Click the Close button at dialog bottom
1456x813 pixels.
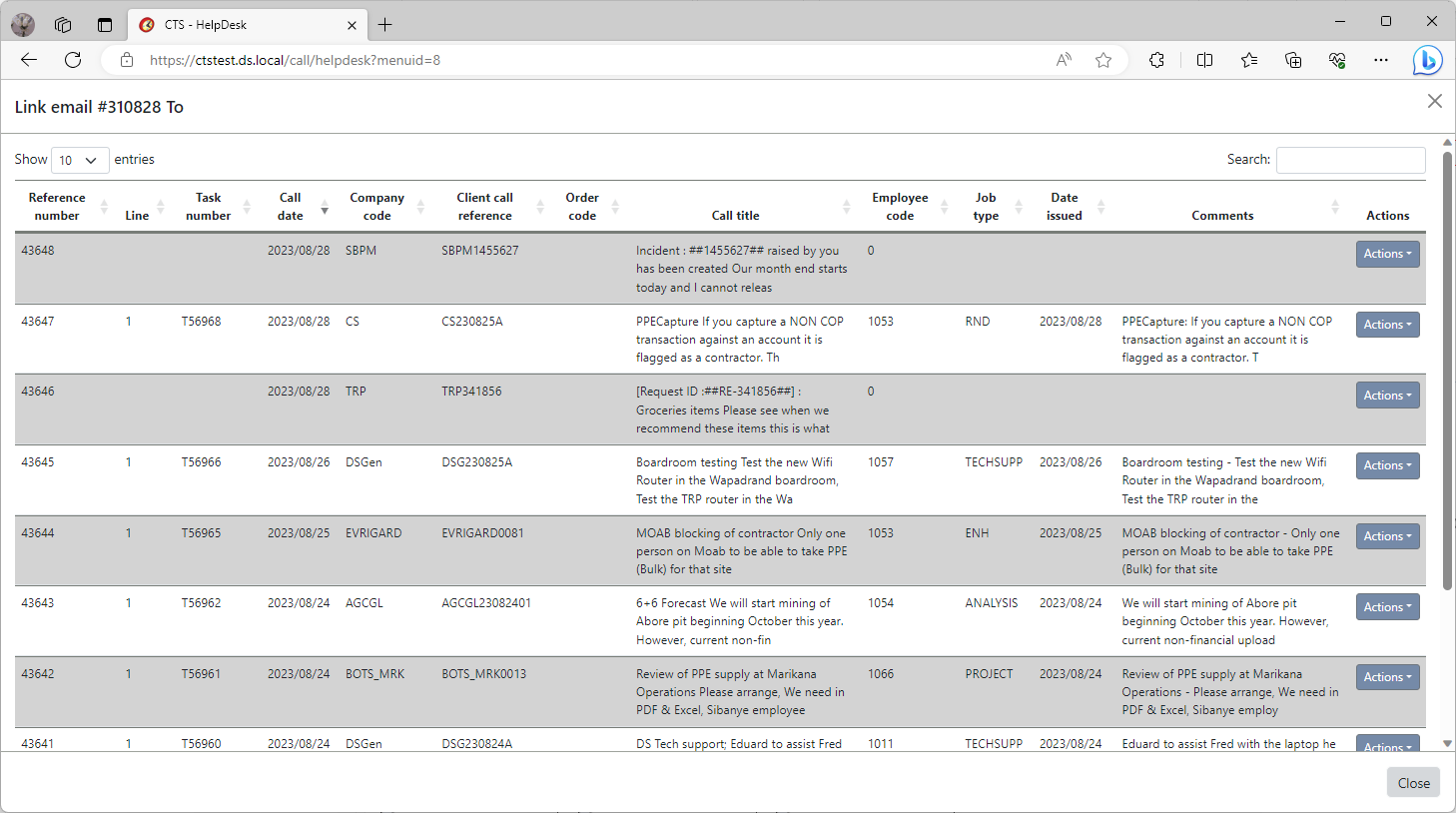coord(1413,783)
